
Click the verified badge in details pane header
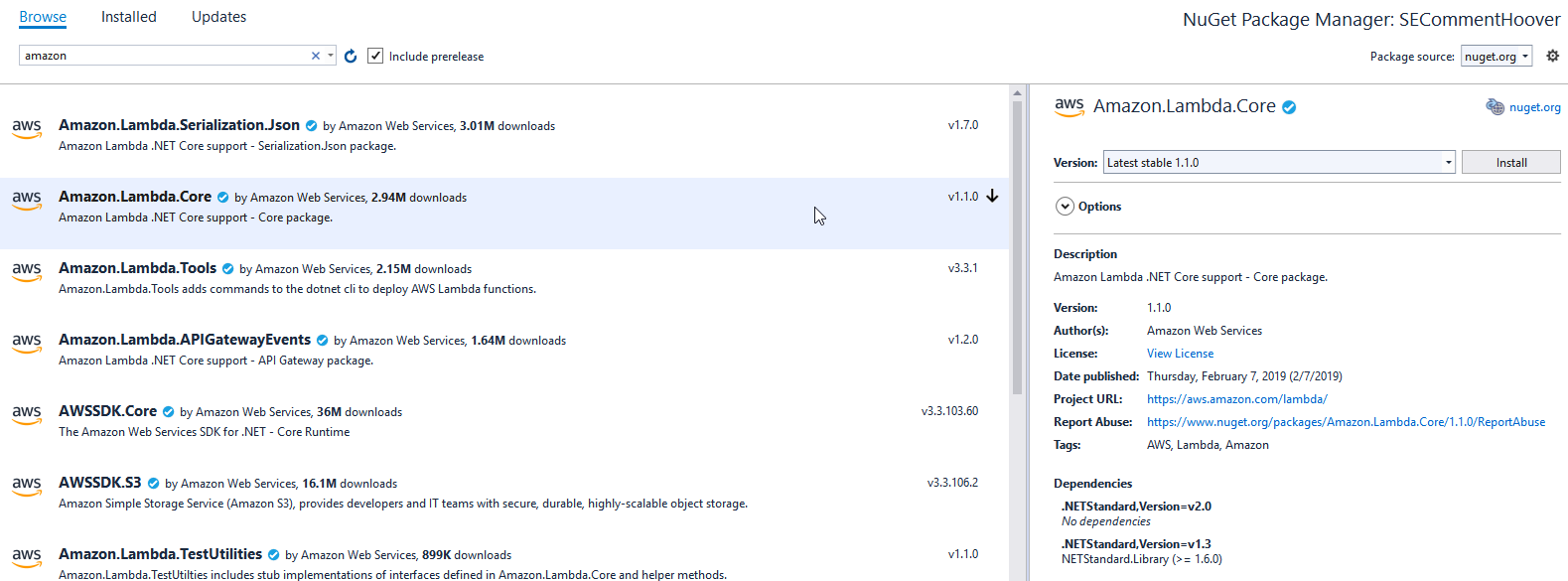click(x=1289, y=107)
